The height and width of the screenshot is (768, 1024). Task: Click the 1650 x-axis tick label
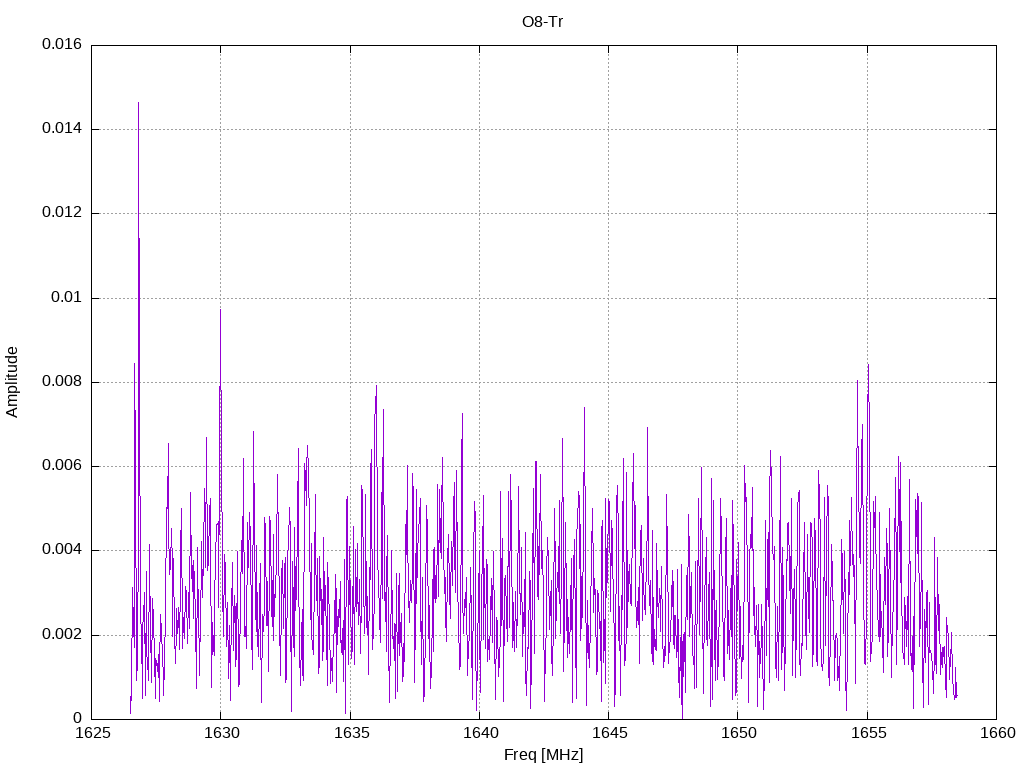click(737, 733)
